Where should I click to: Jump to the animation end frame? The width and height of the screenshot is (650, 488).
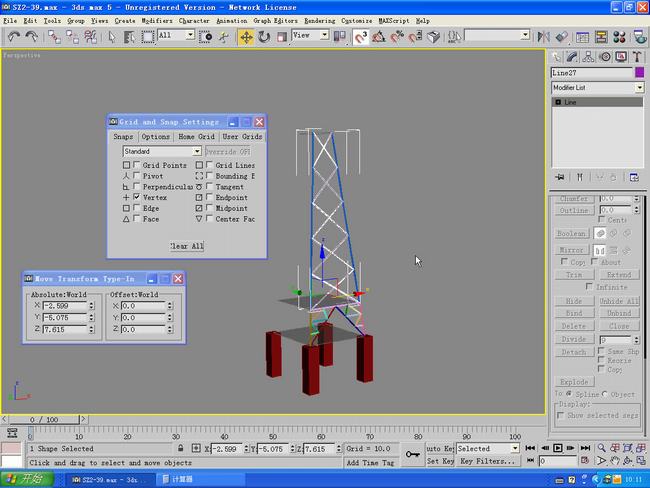[585, 448]
